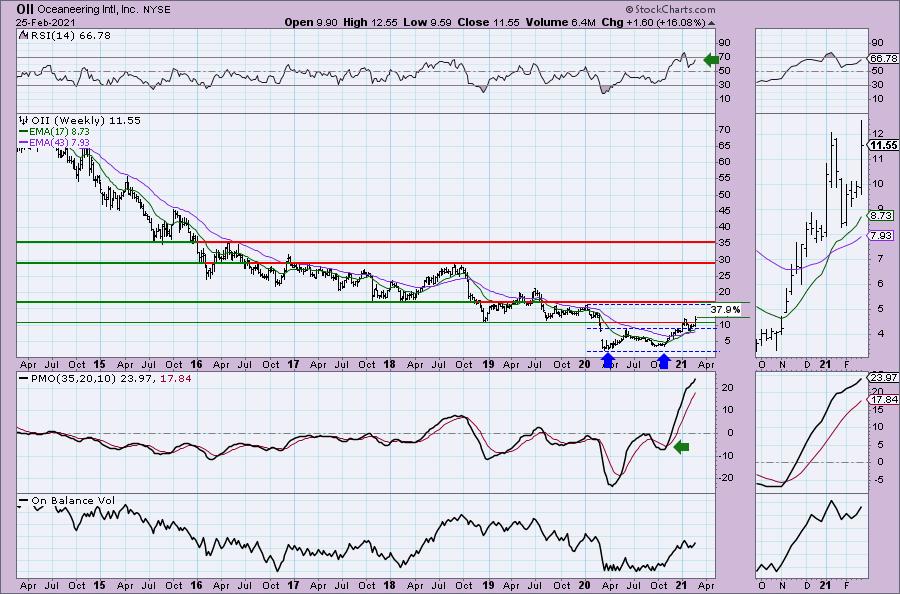Click the RSI(14) 66.78 indicator label

click(x=69, y=36)
